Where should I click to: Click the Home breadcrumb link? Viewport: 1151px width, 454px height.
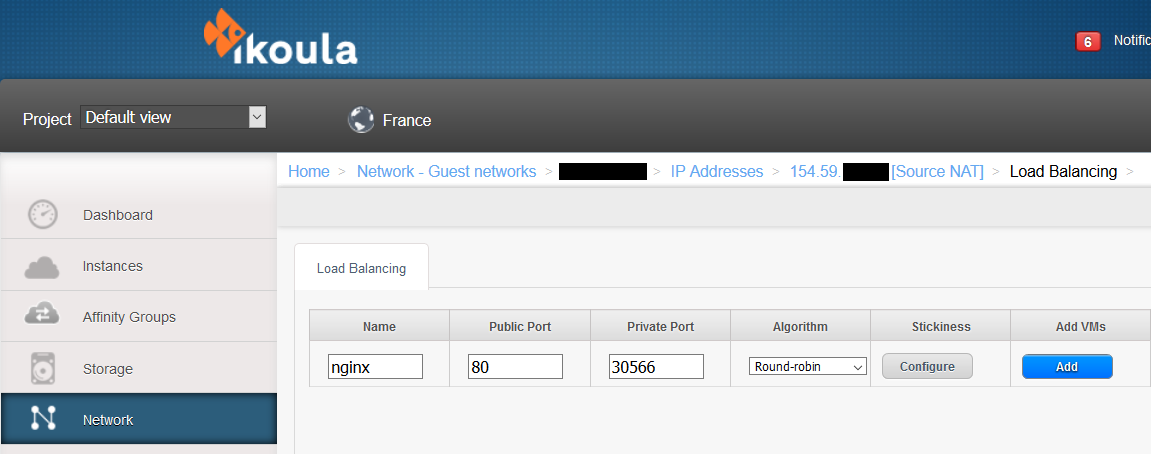(308, 171)
